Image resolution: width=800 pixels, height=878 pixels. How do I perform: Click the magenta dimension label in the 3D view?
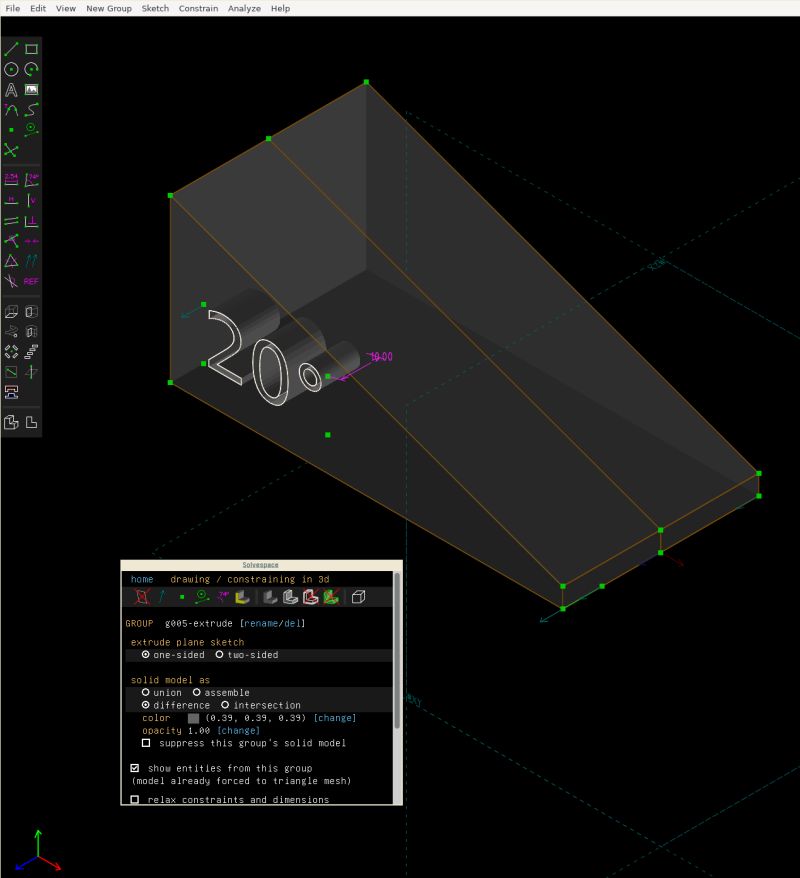[383, 356]
